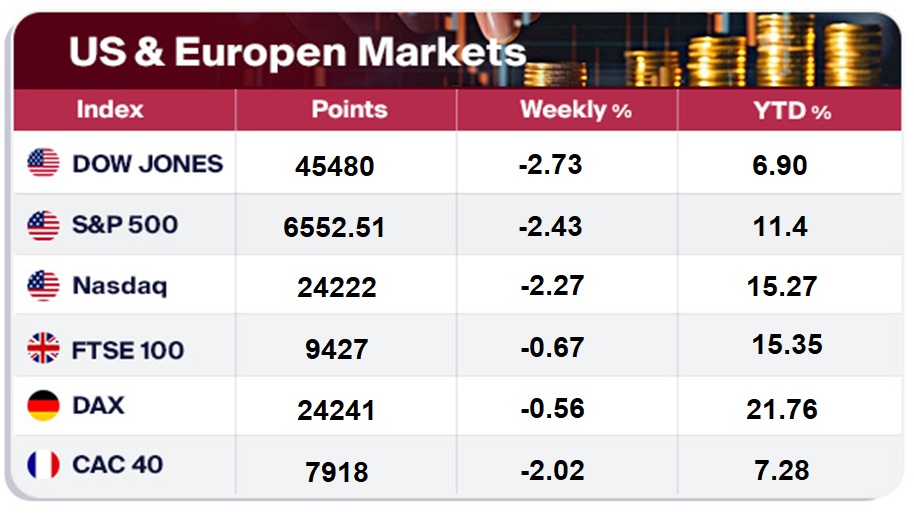This screenshot has height=530, width=914.
Task: Select the Index column header
Action: tap(110, 110)
